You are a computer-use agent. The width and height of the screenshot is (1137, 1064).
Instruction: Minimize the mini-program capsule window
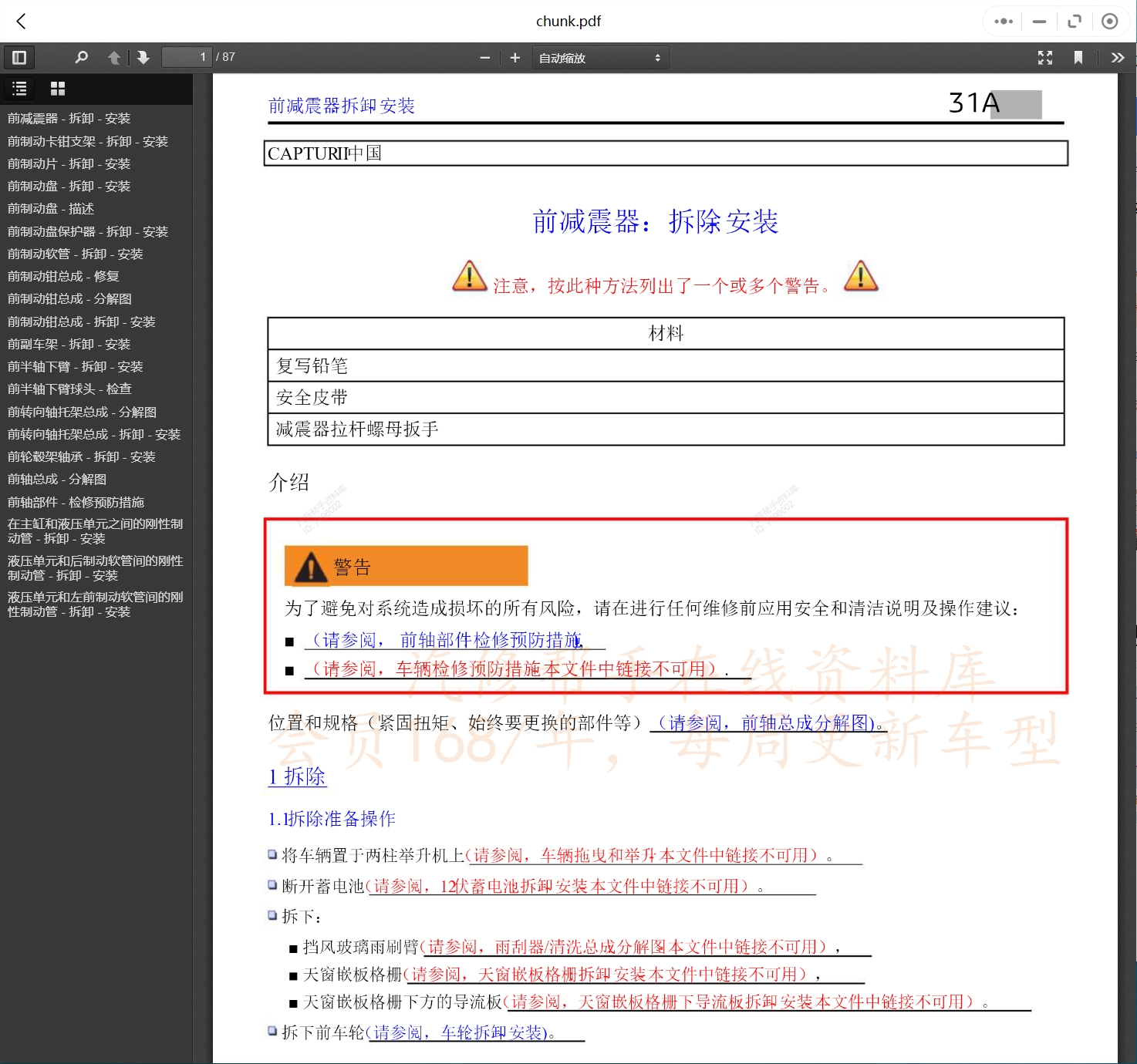[x=1039, y=22]
